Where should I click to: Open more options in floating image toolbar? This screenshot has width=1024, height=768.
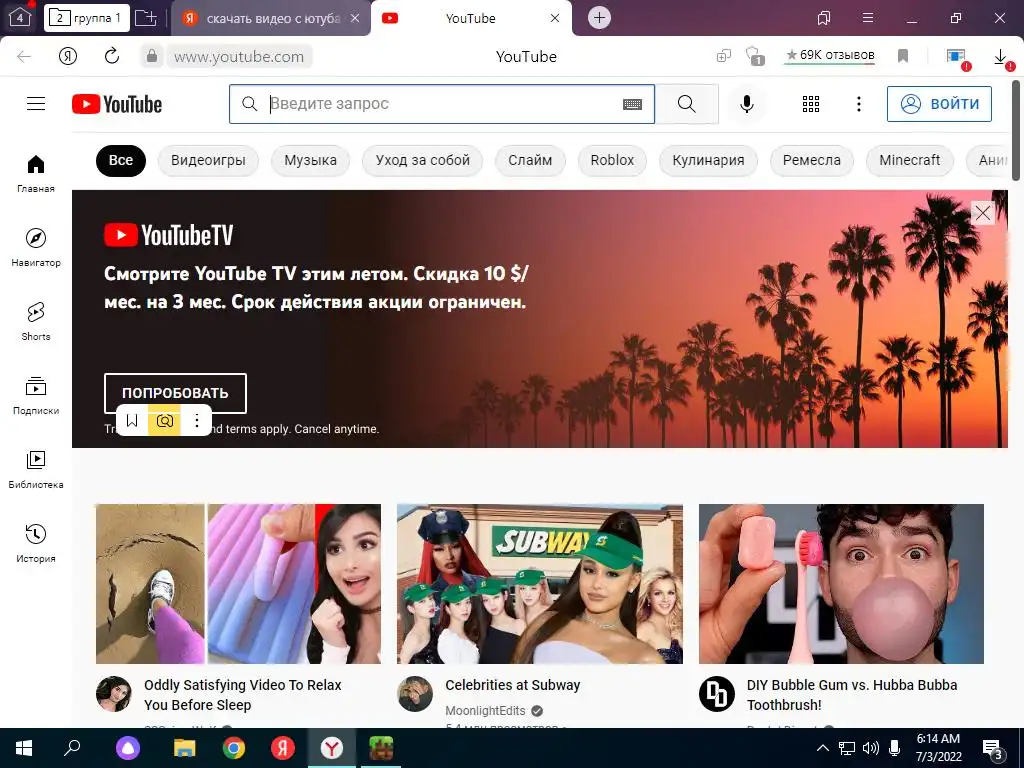(197, 421)
